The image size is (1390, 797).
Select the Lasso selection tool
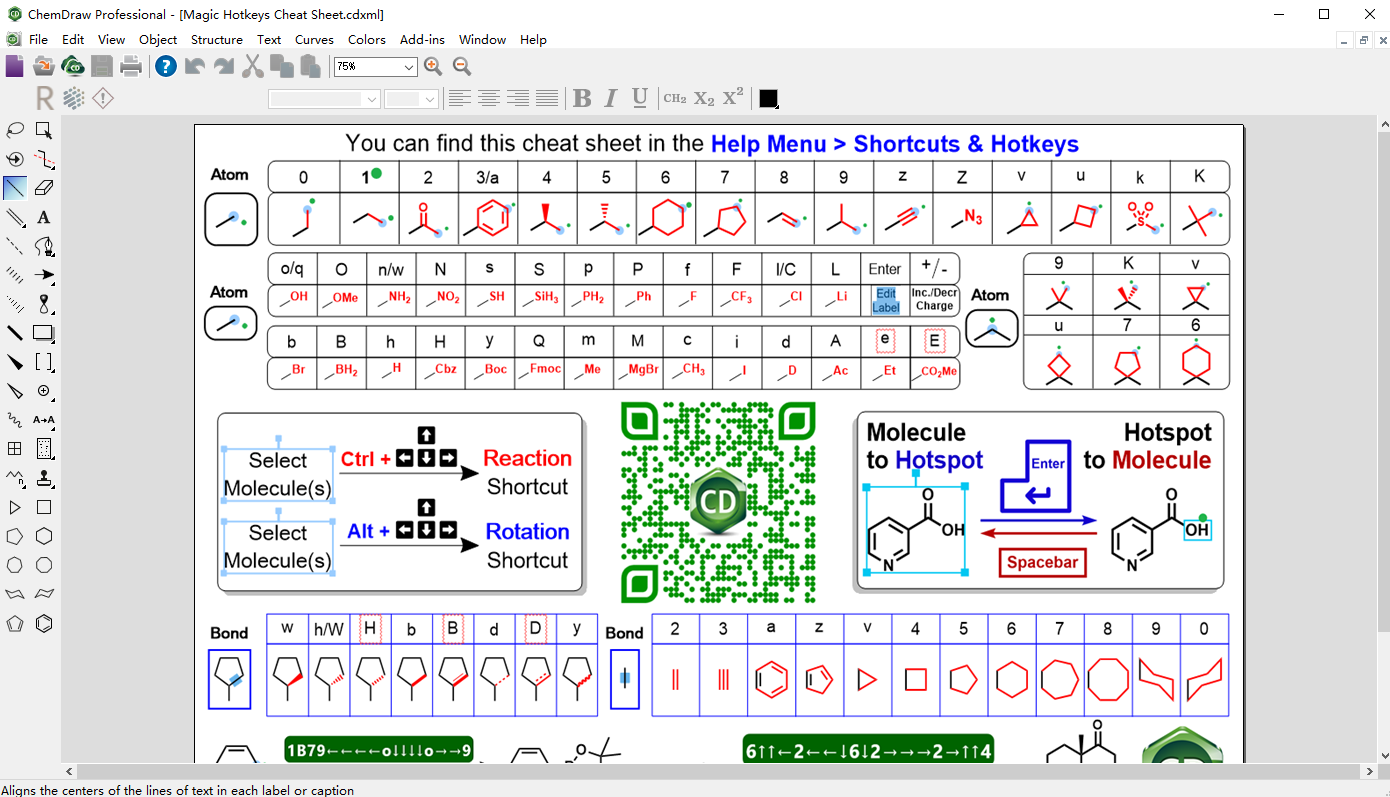click(x=15, y=129)
